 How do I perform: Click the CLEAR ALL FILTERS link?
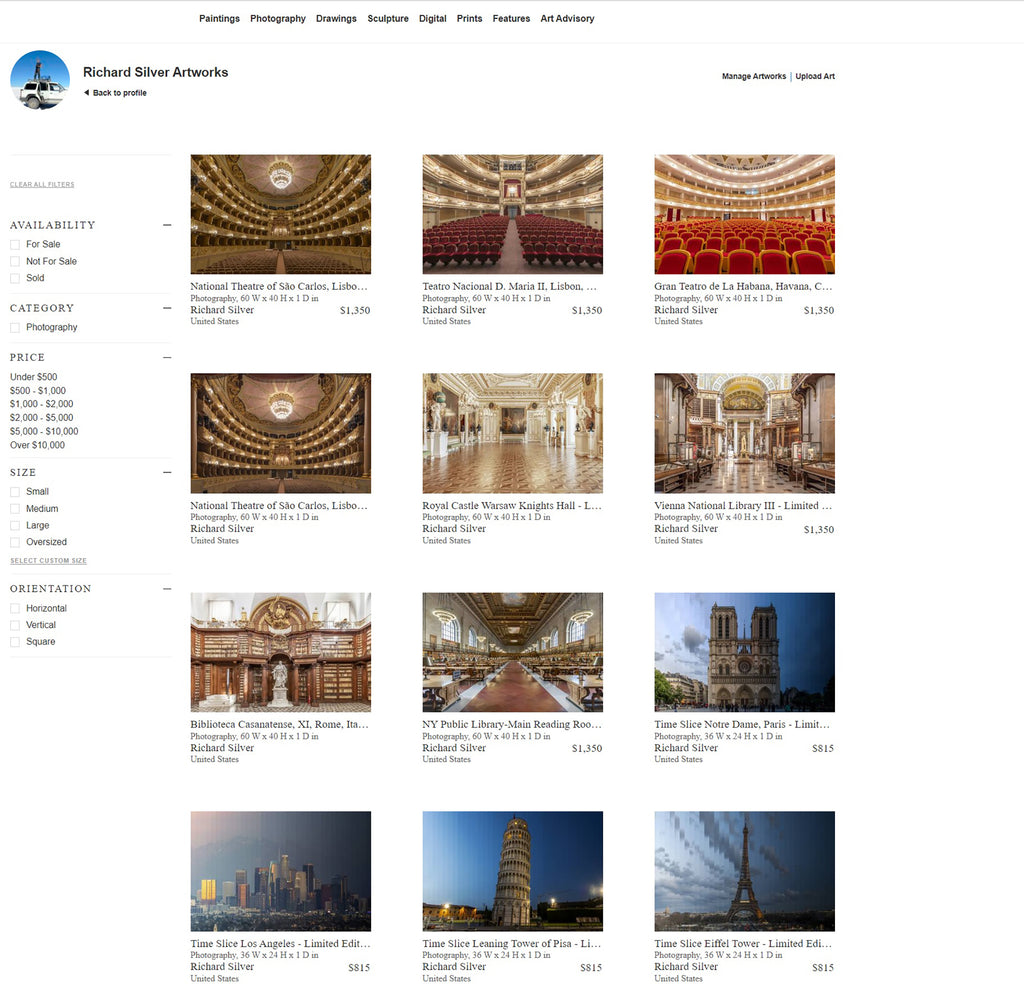point(42,184)
